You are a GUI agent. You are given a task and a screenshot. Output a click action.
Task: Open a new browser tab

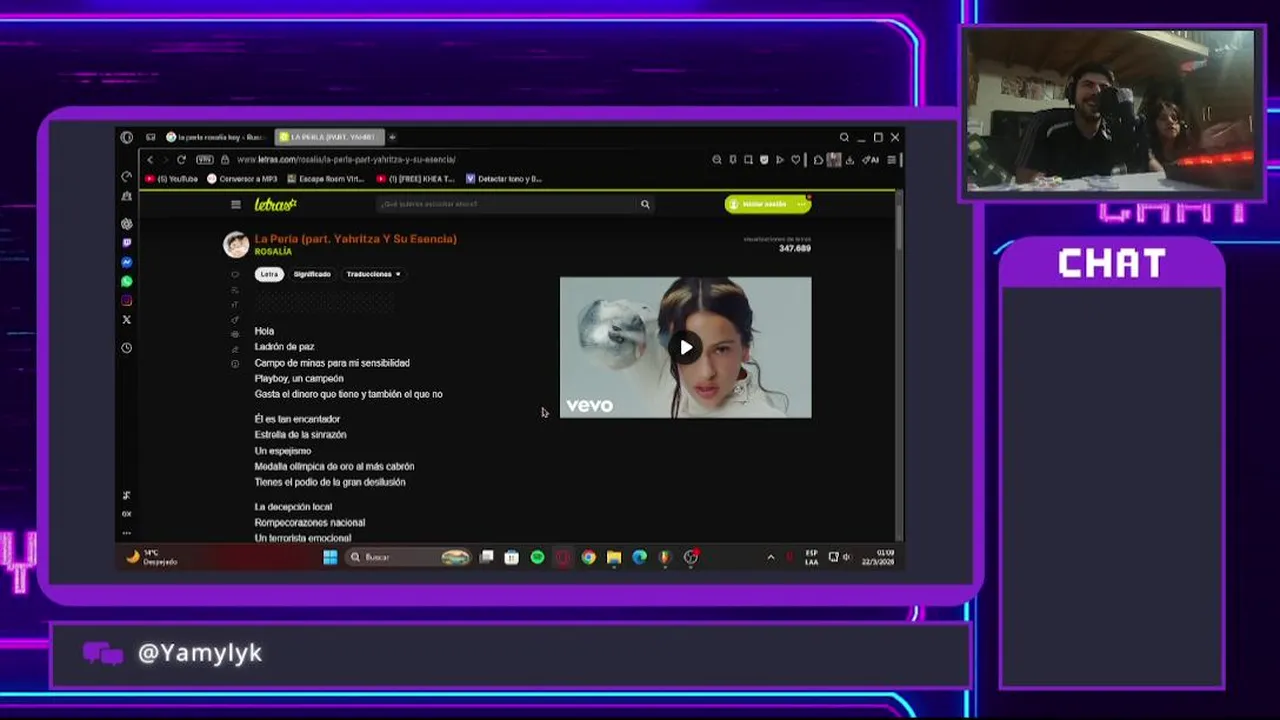(x=392, y=137)
